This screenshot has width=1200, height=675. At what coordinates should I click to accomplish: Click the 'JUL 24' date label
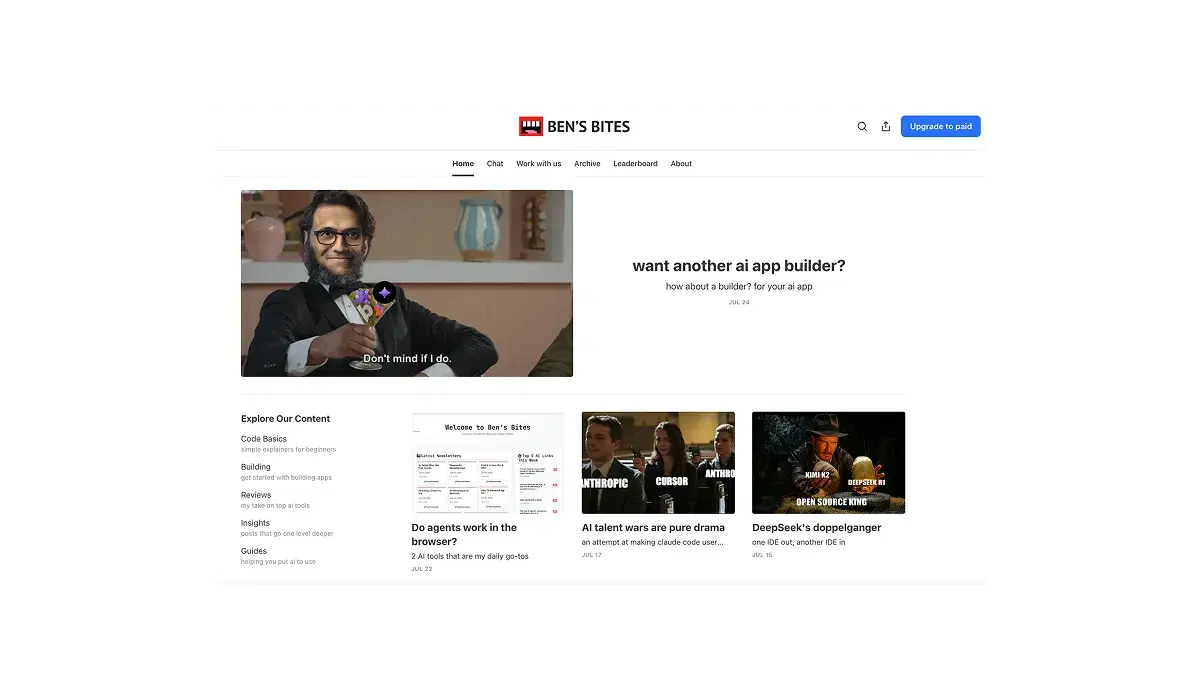739,302
